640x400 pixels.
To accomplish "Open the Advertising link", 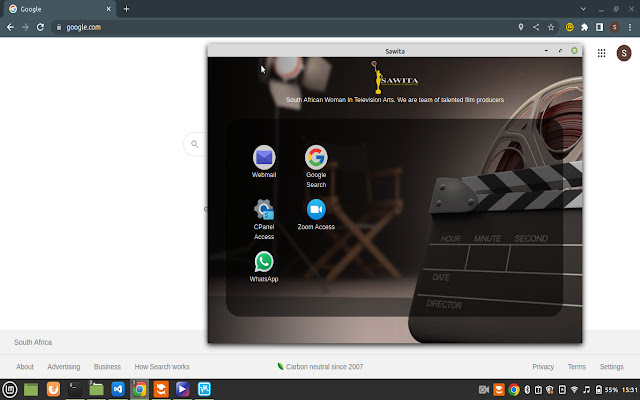I will coord(64,367).
